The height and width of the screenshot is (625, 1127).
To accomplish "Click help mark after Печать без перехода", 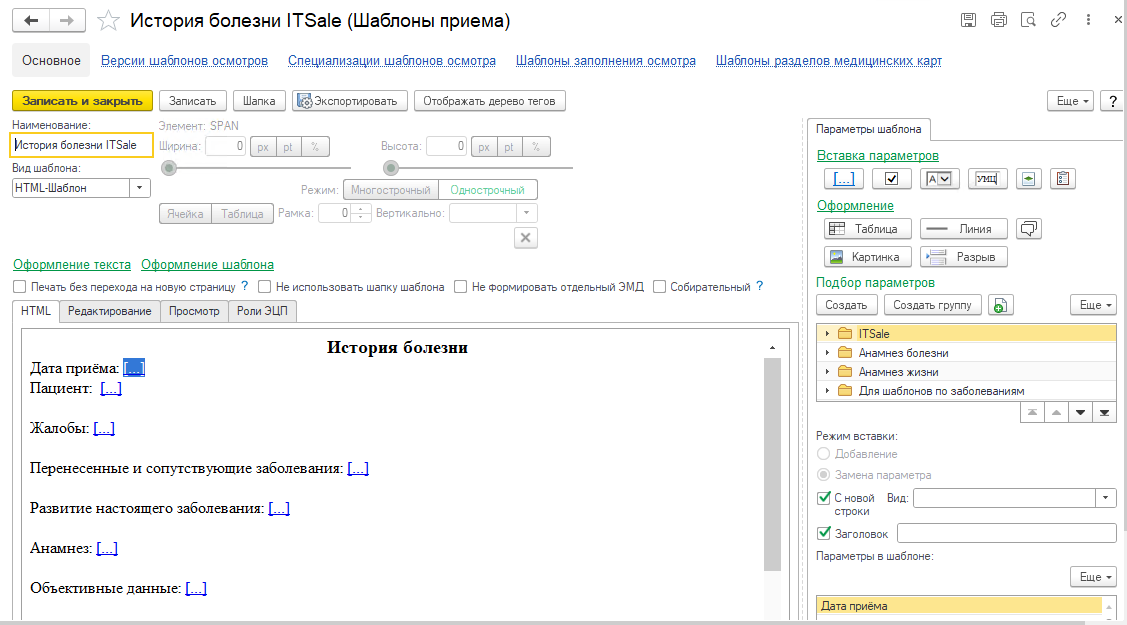I will [x=244, y=286].
